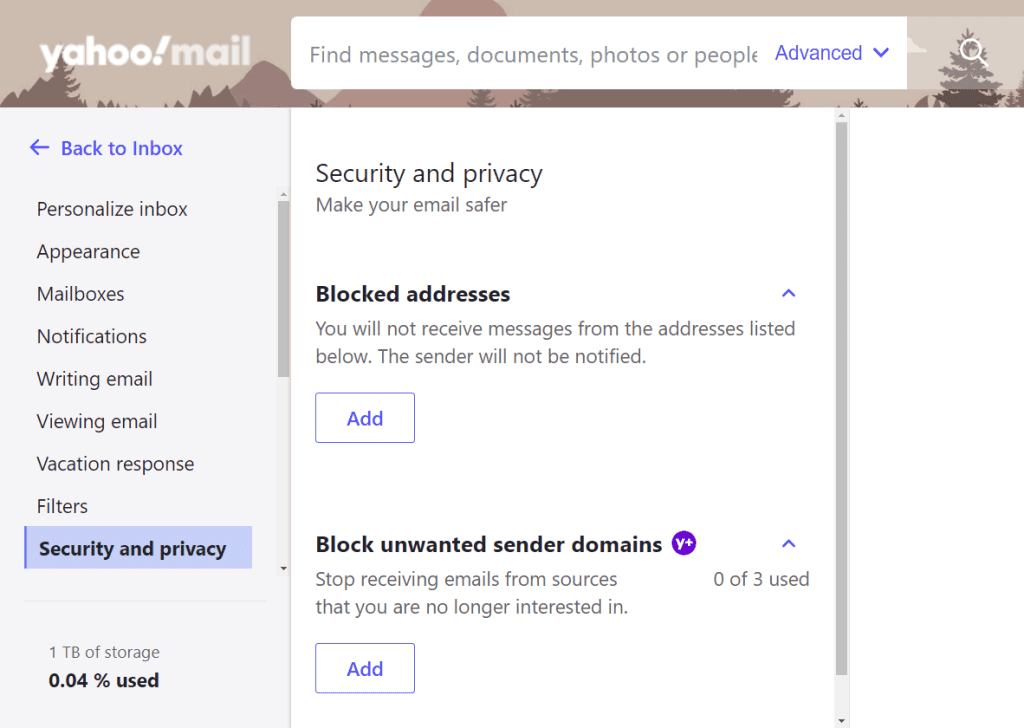Add a new blocked address
The width and height of the screenshot is (1024, 728).
point(364,417)
